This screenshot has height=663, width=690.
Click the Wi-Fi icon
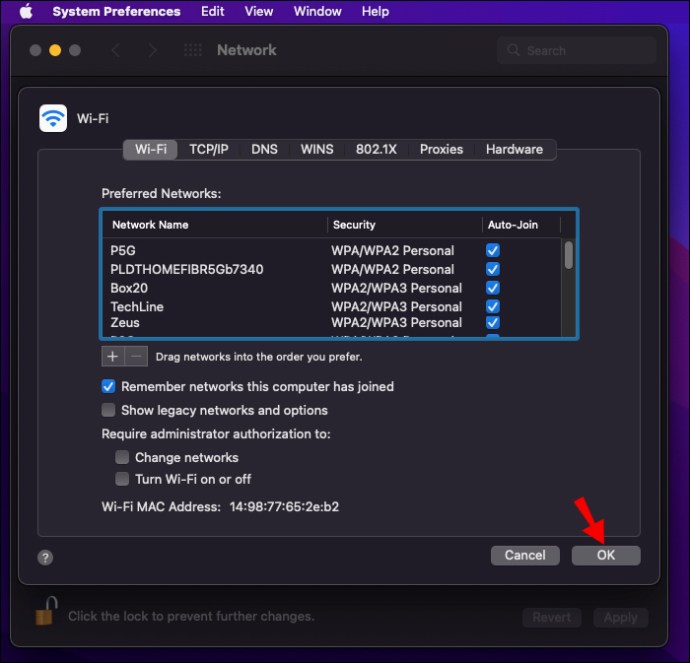53,118
